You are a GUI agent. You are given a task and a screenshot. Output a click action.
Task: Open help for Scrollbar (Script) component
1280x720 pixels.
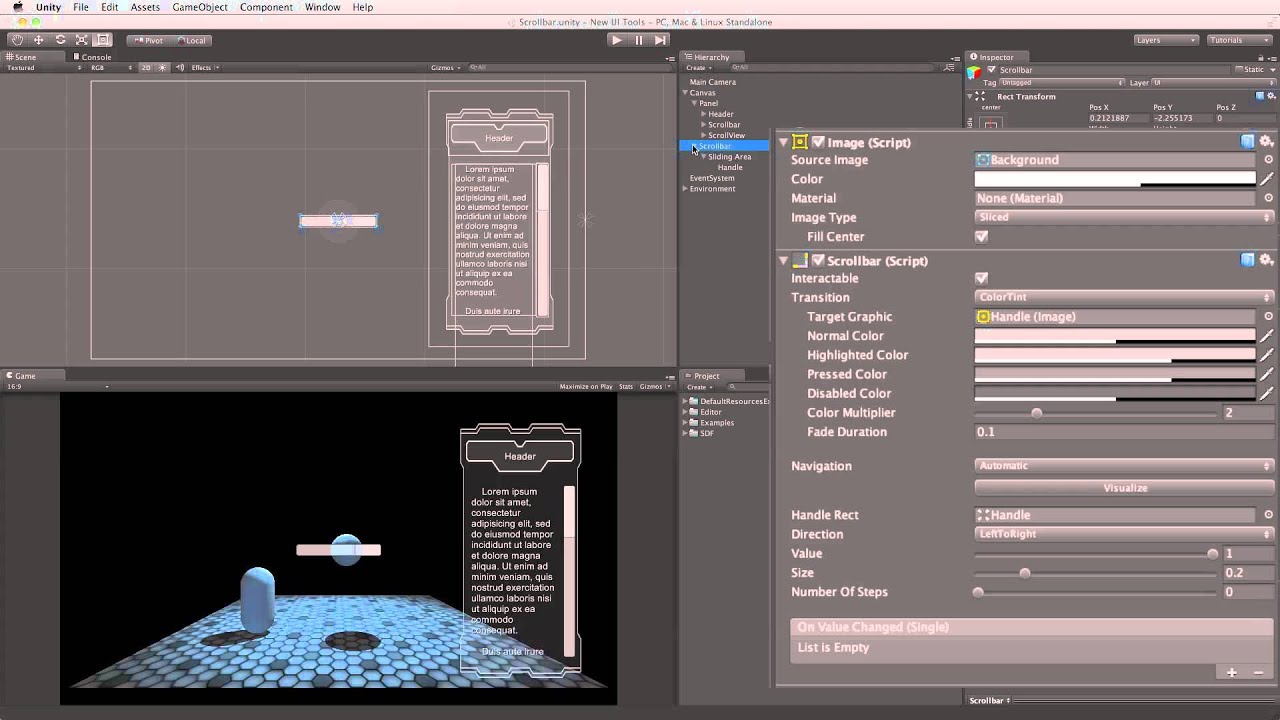coord(1248,260)
